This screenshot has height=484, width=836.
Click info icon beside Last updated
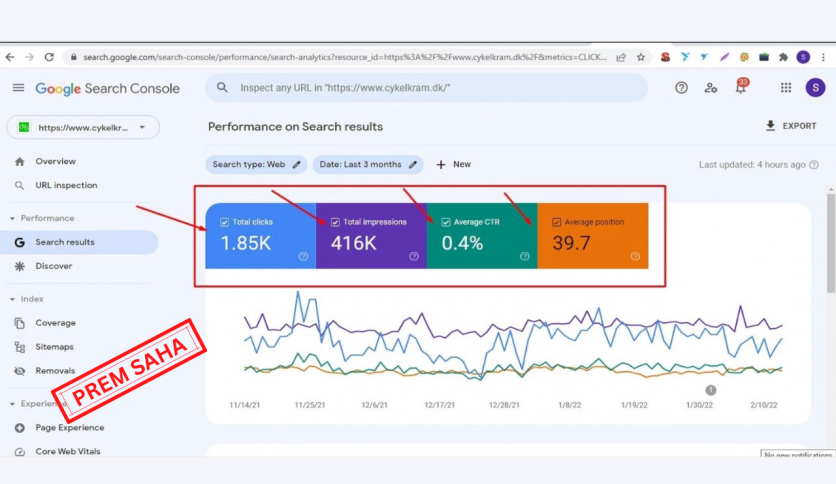[814, 165]
